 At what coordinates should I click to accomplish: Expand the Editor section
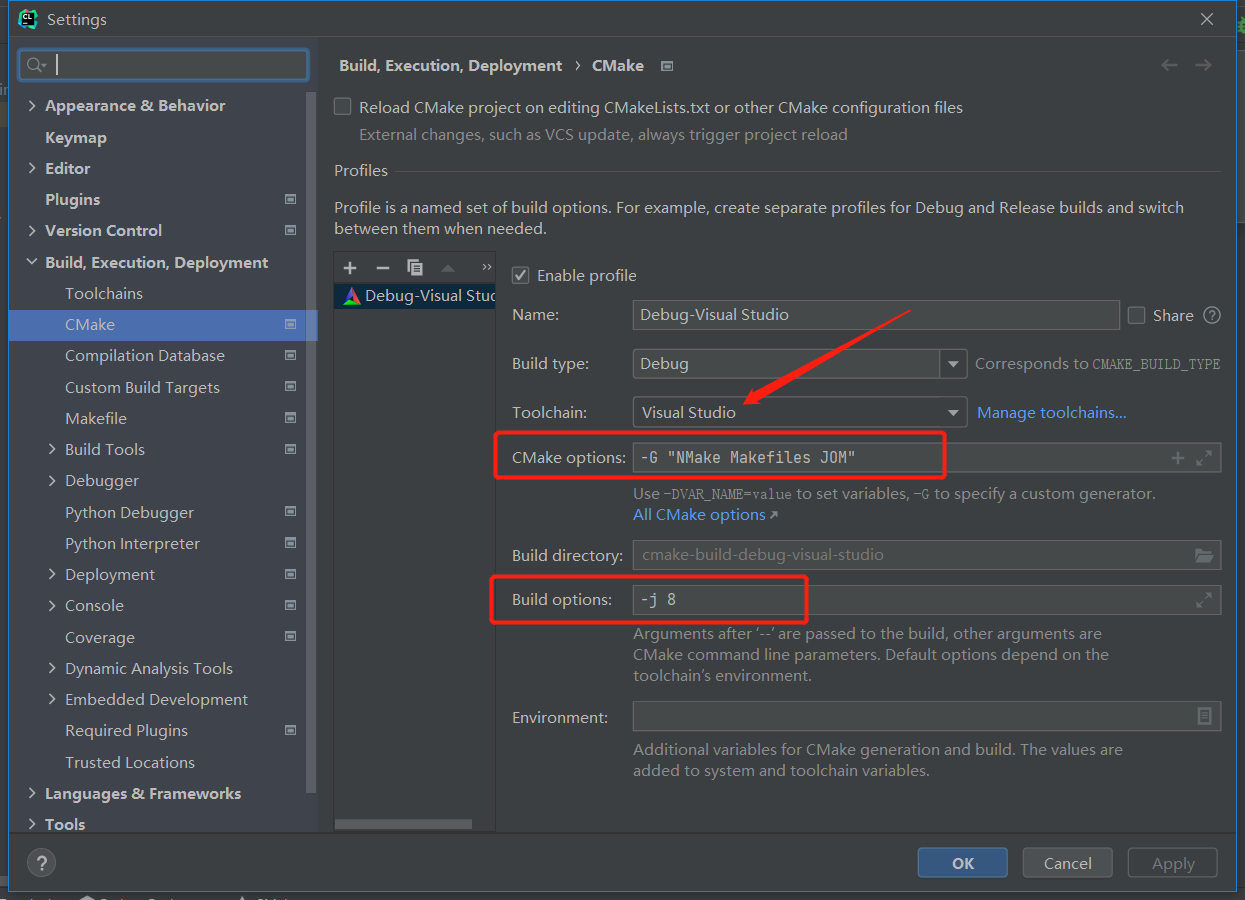pyautogui.click(x=32, y=168)
